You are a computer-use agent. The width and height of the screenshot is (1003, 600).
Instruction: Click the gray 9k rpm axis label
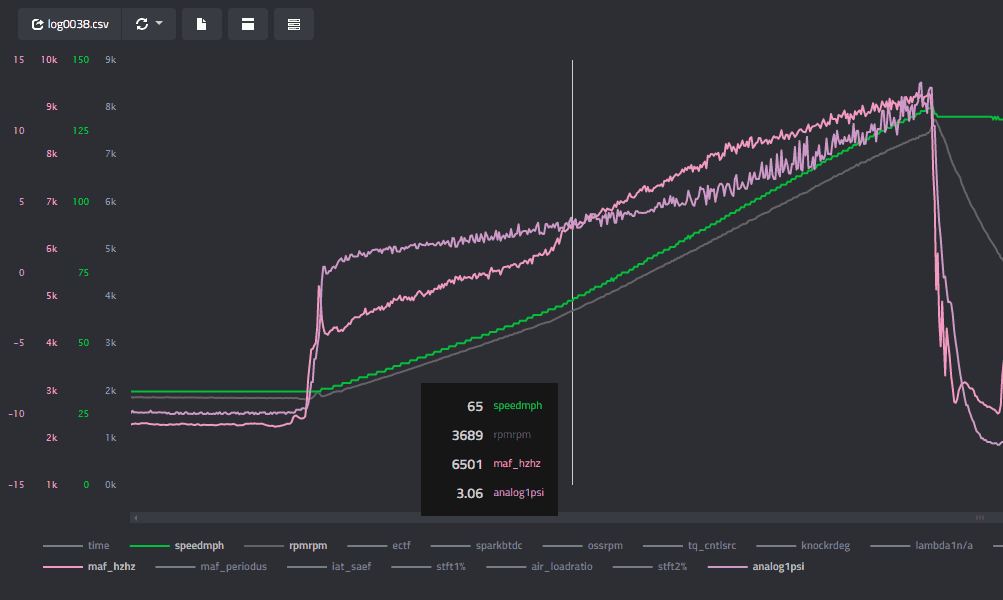(x=111, y=59)
